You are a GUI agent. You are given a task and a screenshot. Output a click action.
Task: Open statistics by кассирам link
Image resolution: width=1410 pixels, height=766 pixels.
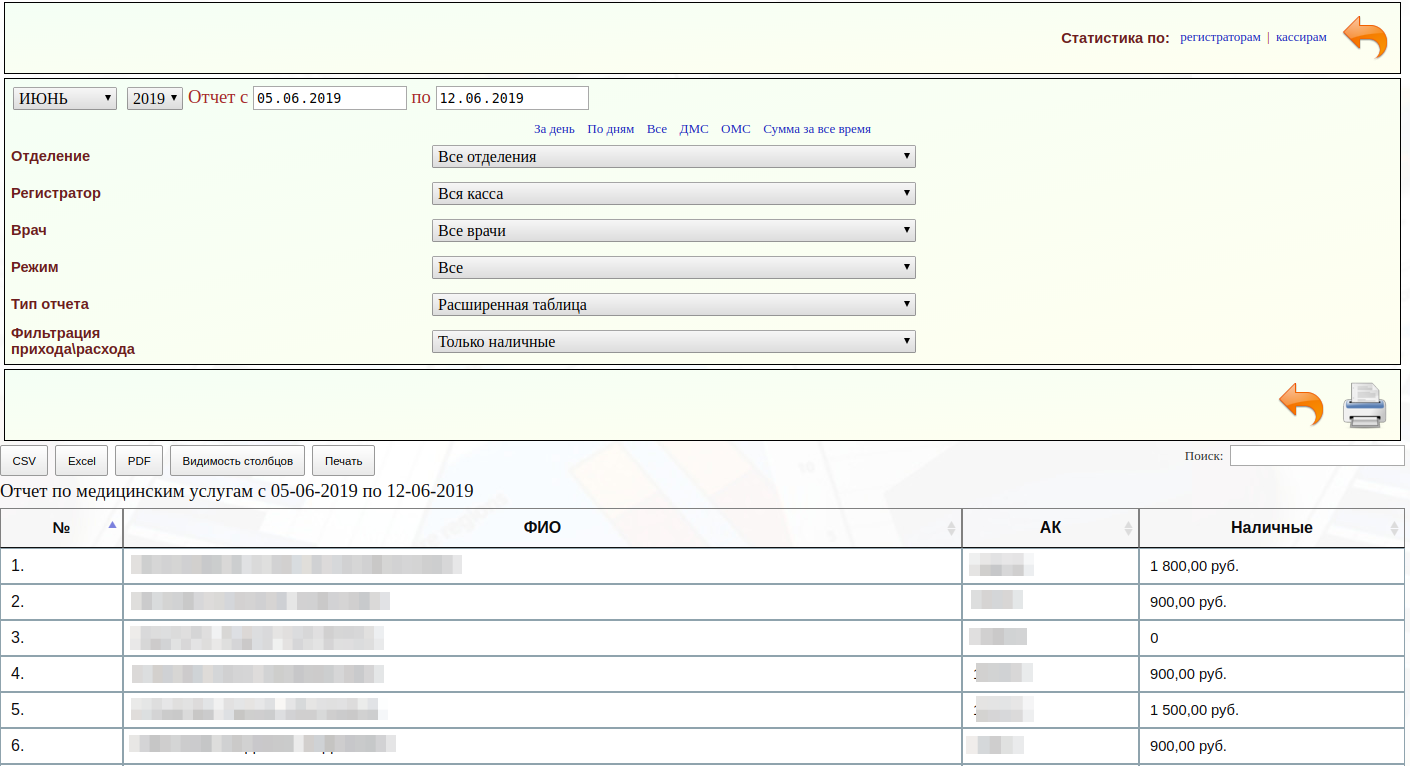click(1301, 37)
